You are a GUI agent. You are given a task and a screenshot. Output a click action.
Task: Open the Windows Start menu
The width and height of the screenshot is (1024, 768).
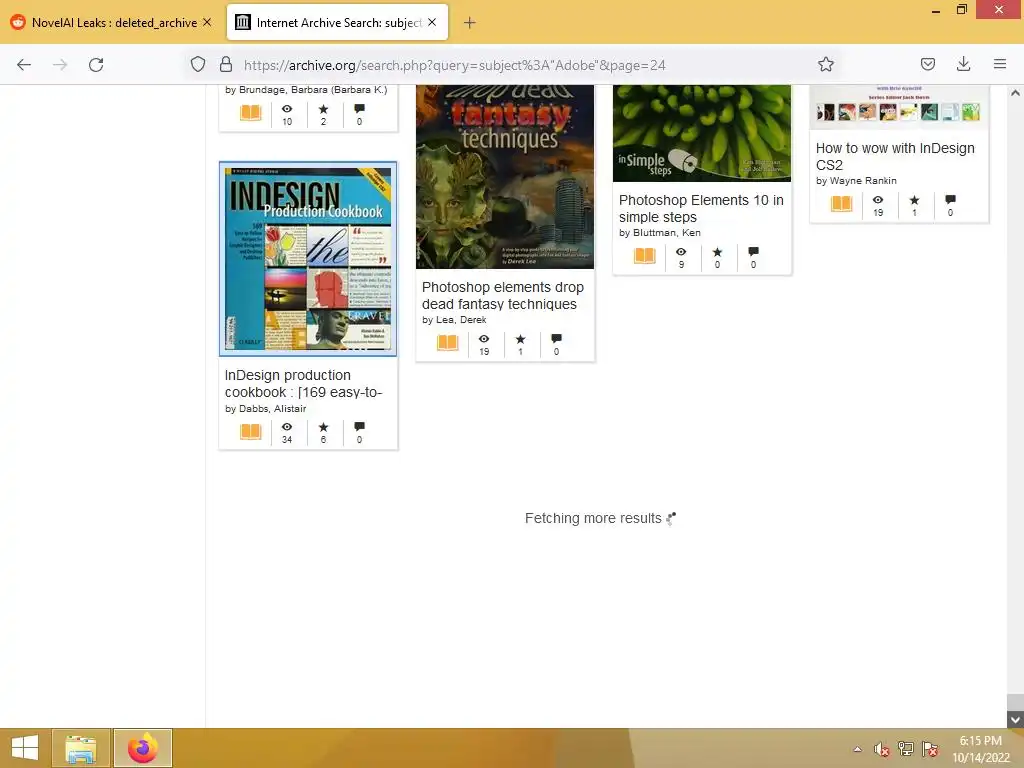point(25,748)
